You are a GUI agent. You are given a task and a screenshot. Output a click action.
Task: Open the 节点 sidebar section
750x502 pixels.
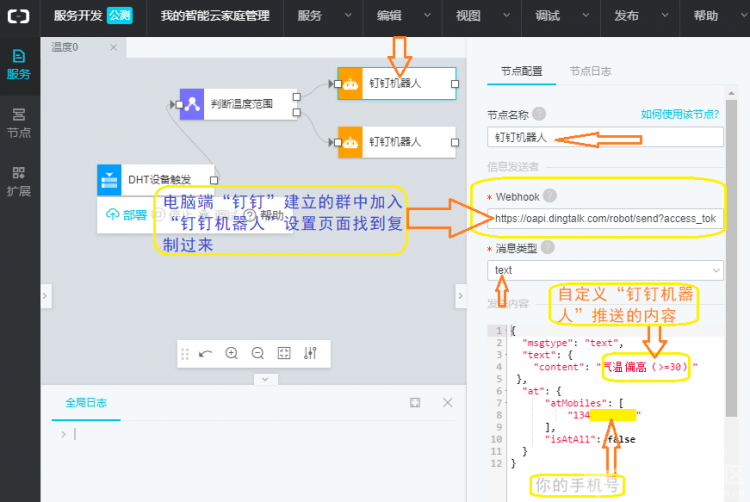[x=19, y=123]
